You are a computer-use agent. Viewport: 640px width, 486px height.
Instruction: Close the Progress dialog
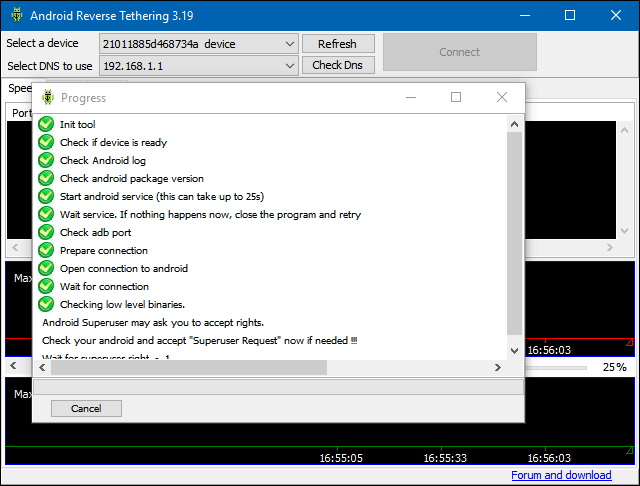point(502,97)
